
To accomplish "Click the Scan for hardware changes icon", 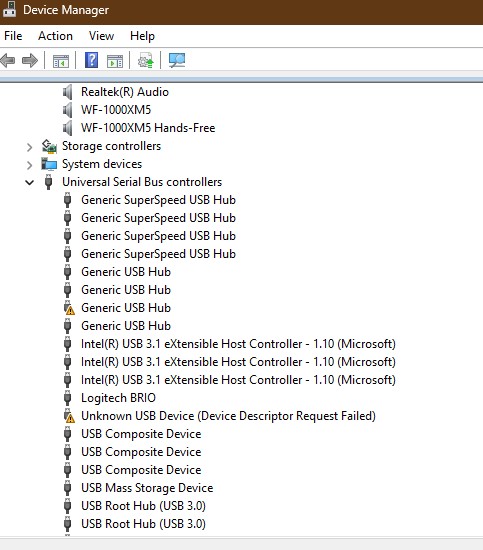I will point(177,60).
